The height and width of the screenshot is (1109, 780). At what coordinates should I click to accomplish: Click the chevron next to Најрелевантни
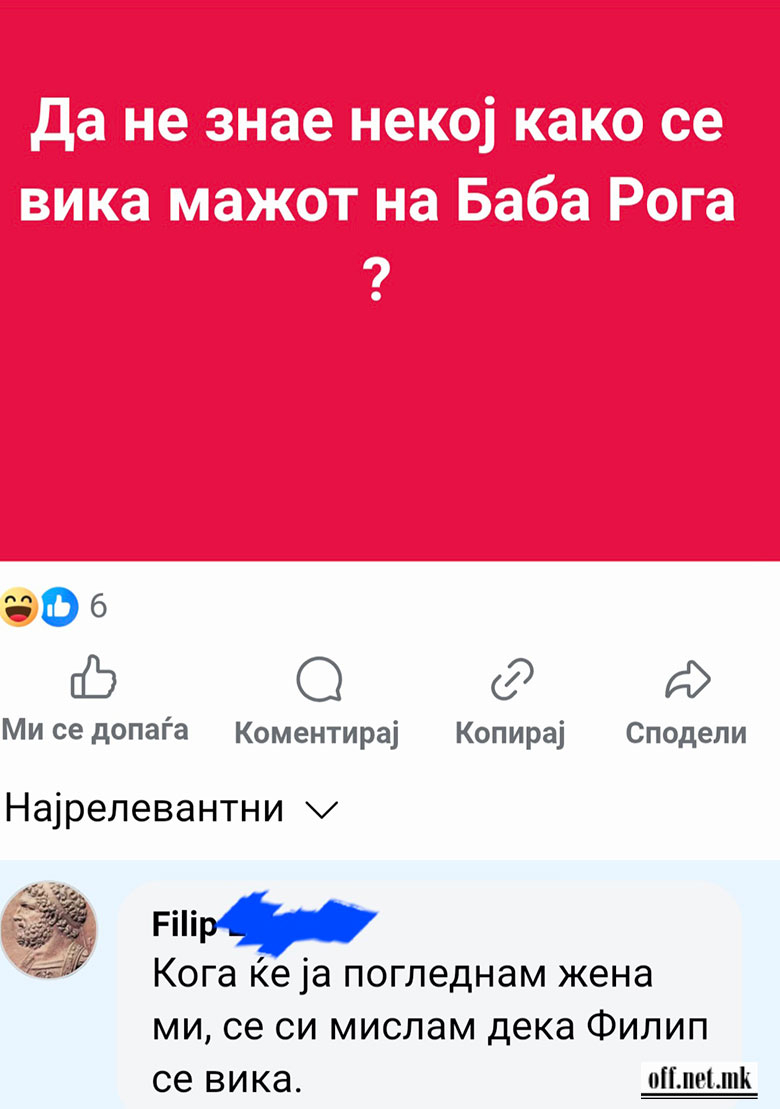point(322,811)
